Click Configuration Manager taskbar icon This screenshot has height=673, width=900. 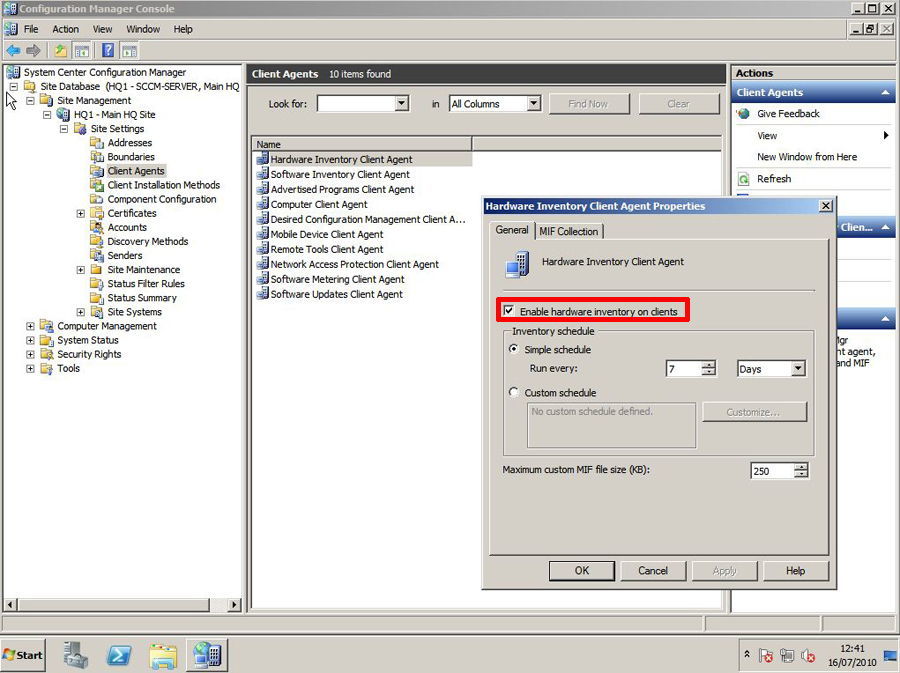(207, 655)
